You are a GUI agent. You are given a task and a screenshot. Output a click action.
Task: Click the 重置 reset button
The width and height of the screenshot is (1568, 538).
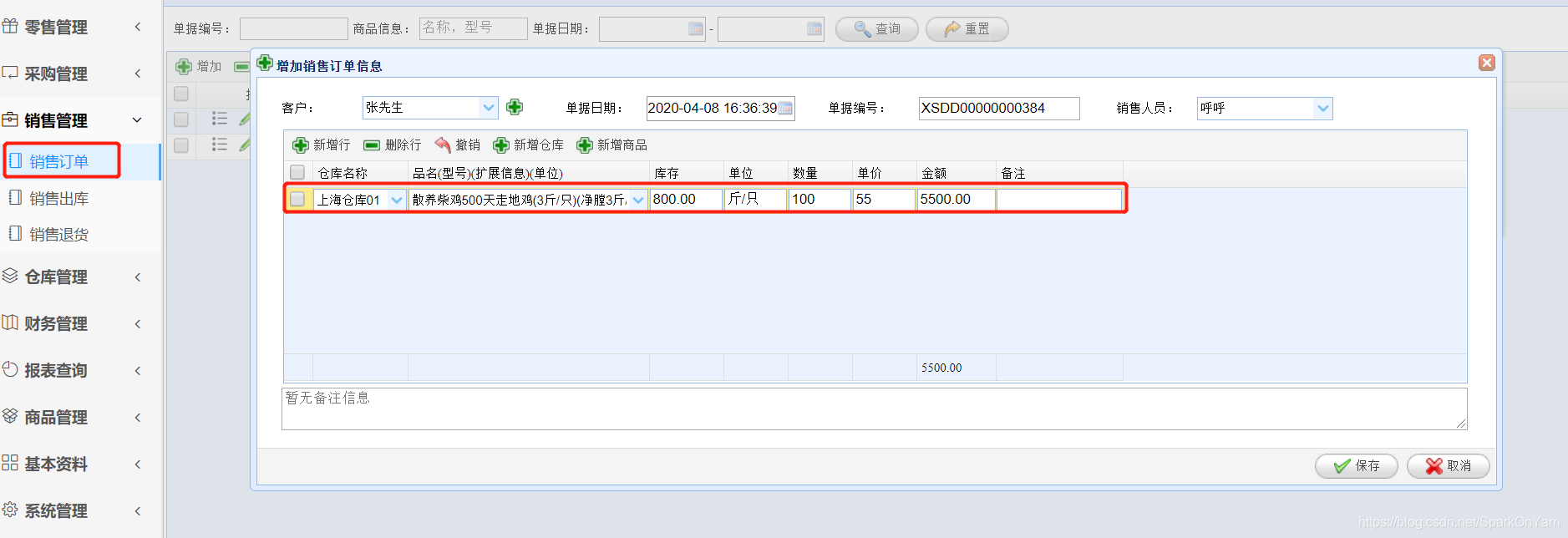point(967,29)
